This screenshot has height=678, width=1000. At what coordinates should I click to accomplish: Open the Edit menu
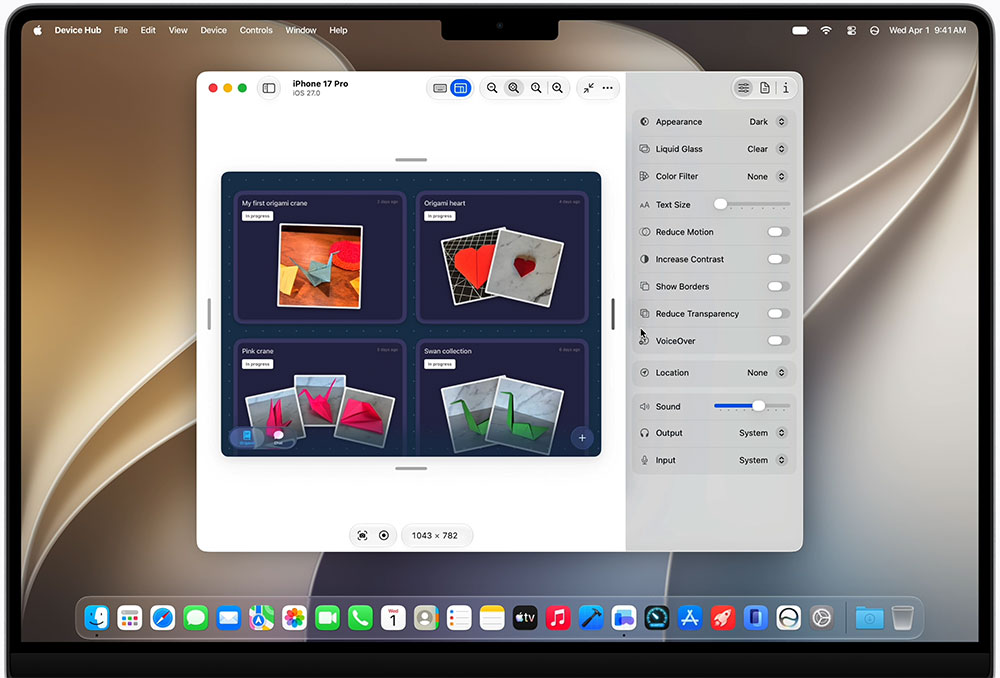click(148, 30)
